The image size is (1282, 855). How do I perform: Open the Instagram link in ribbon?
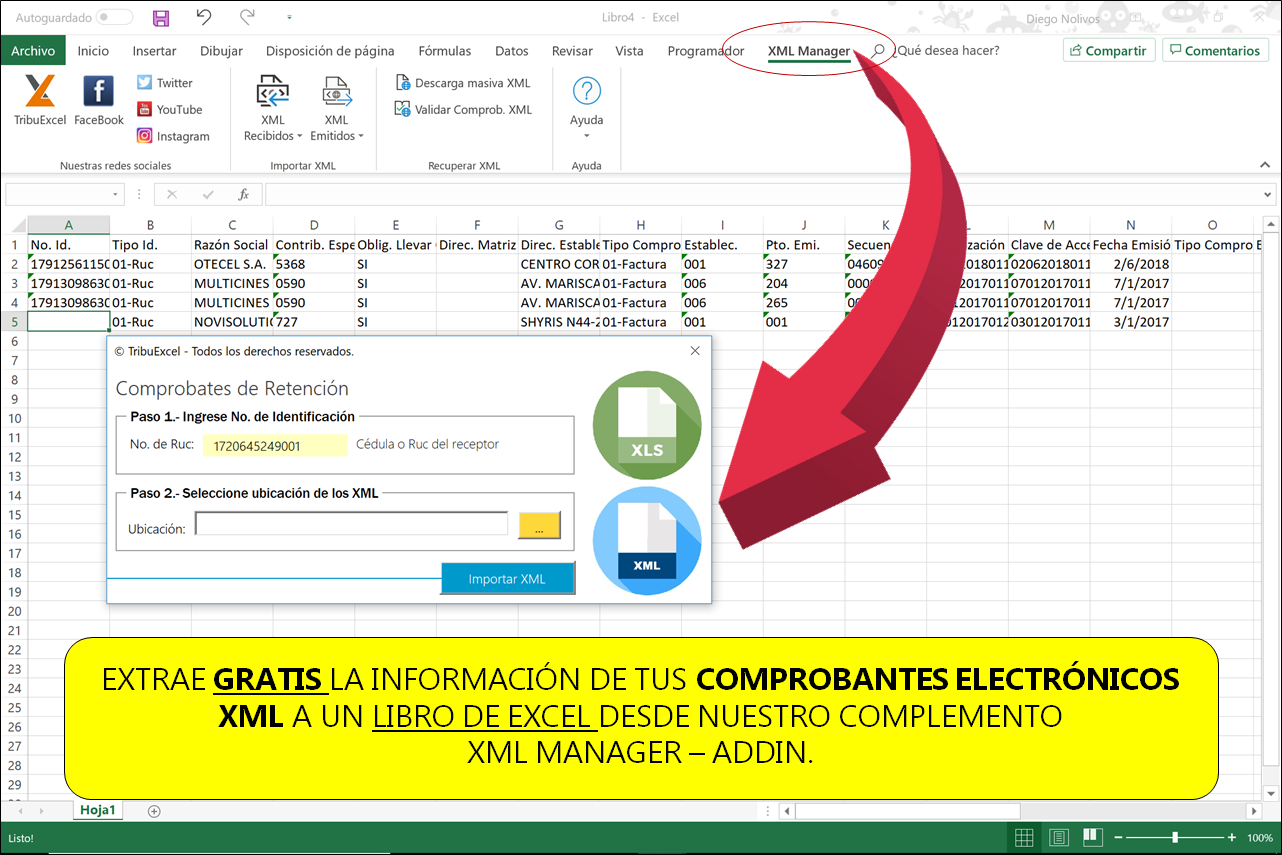[173, 137]
